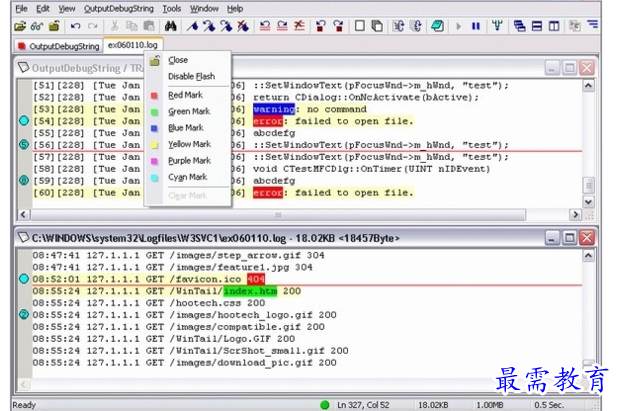Select Cyan Mark in the context menu

(x=187, y=177)
